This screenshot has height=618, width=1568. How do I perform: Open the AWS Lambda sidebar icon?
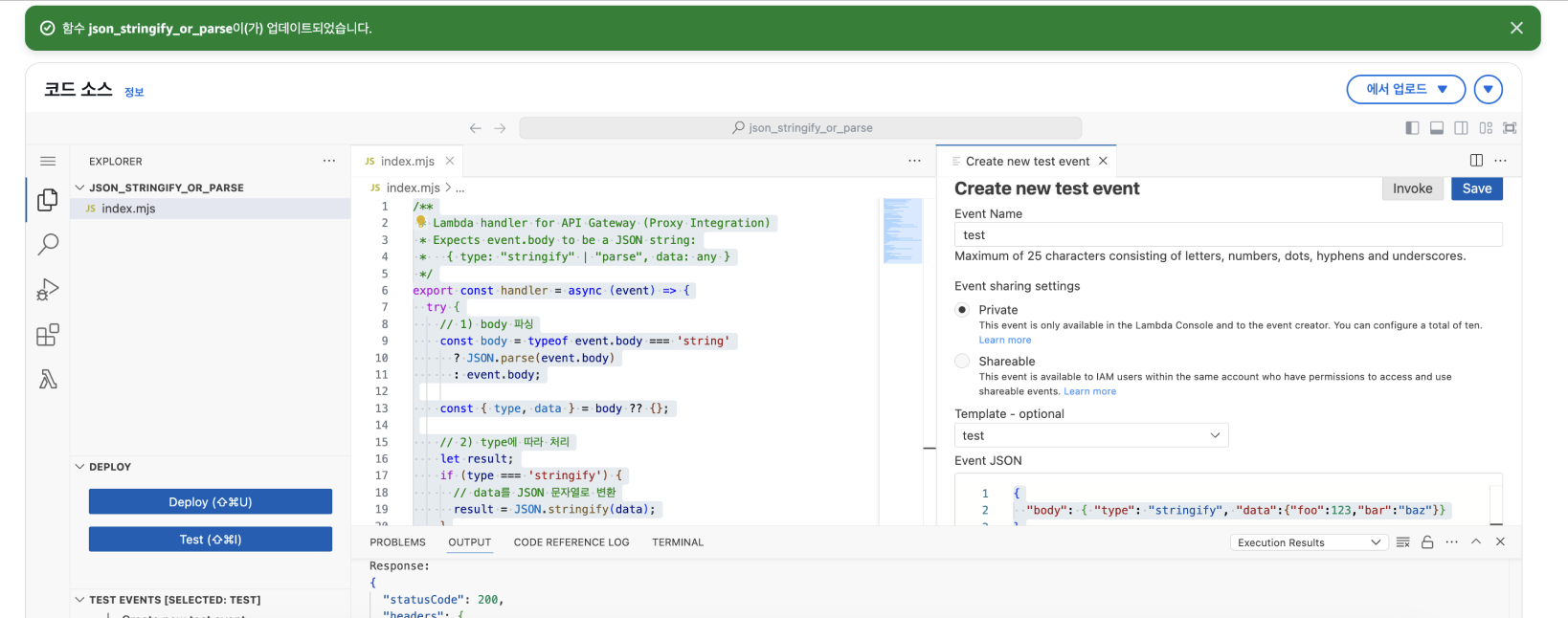pyautogui.click(x=48, y=380)
